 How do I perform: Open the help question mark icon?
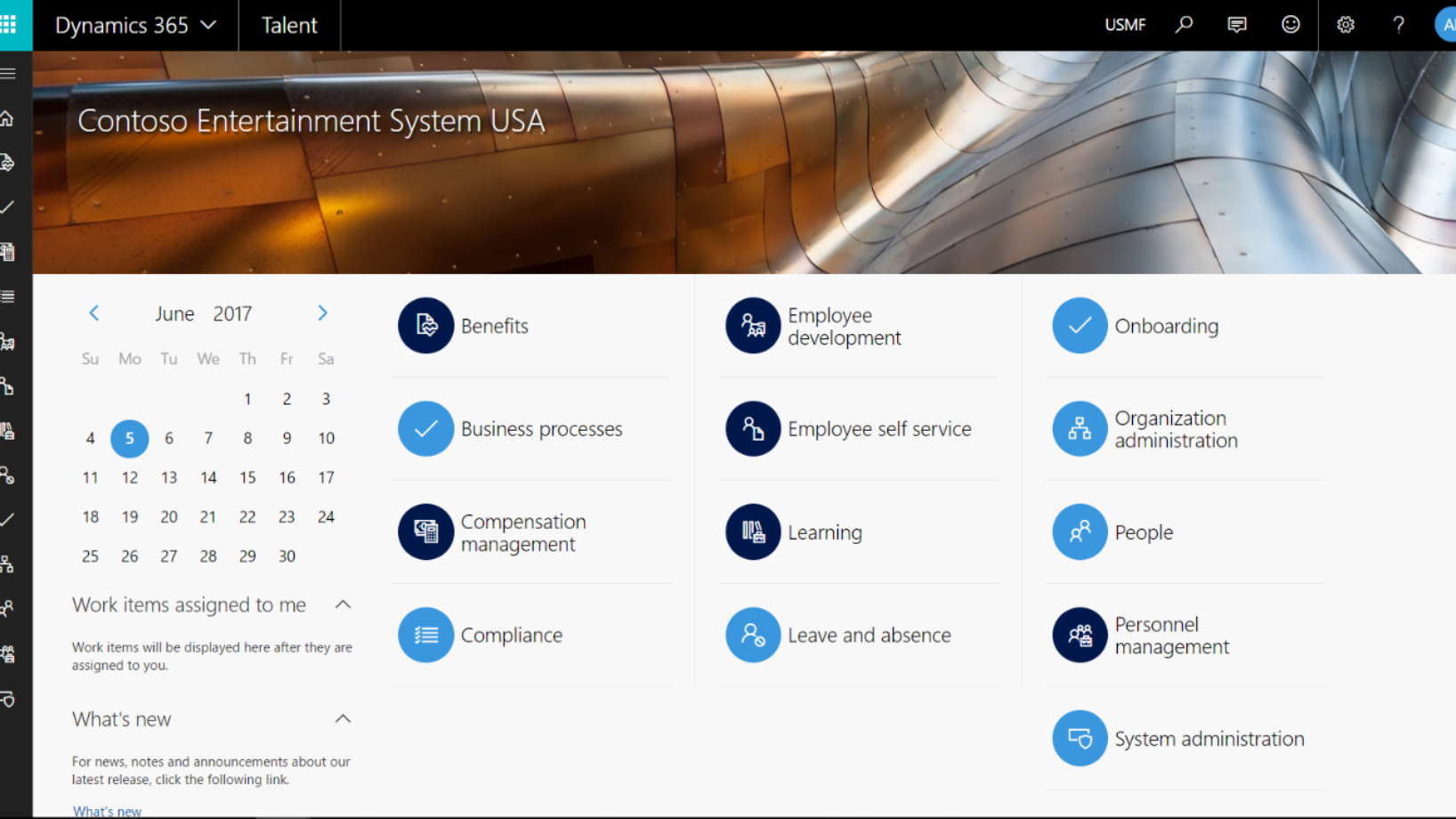1398,25
